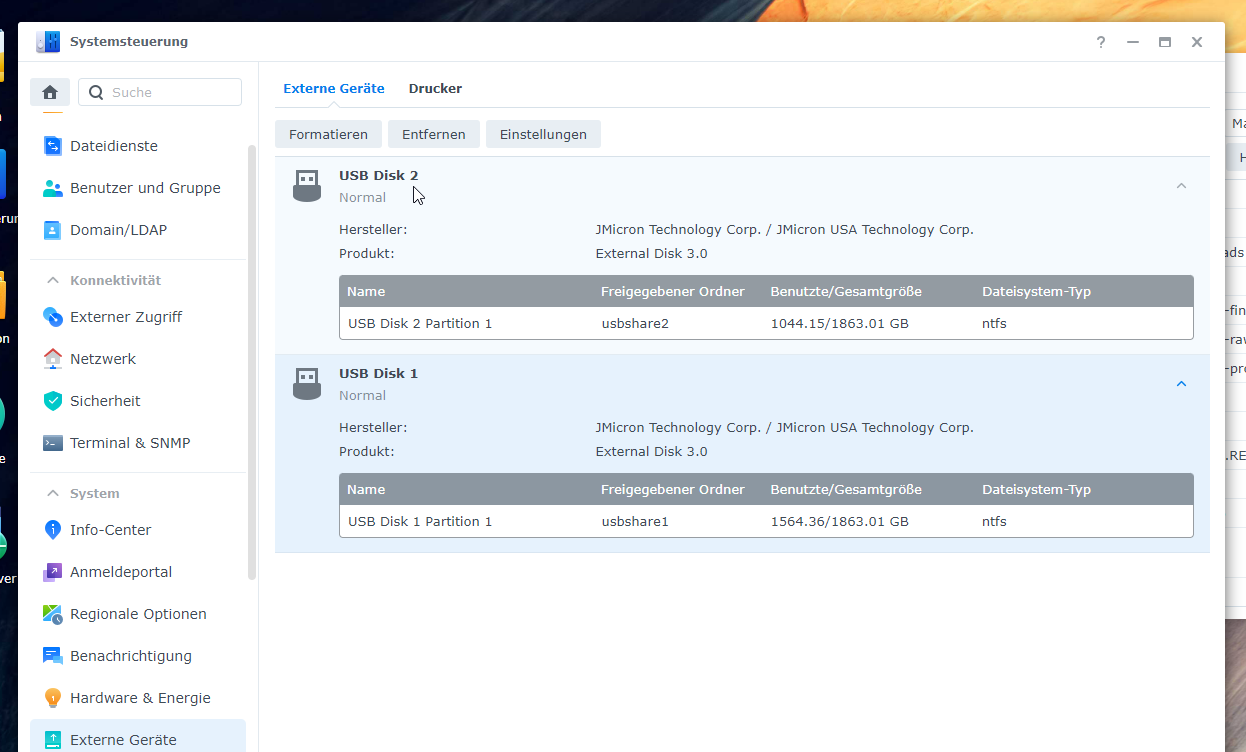Click the 1564.36/1863.01 GB size value
The image size is (1246, 752).
pyautogui.click(x=840, y=521)
